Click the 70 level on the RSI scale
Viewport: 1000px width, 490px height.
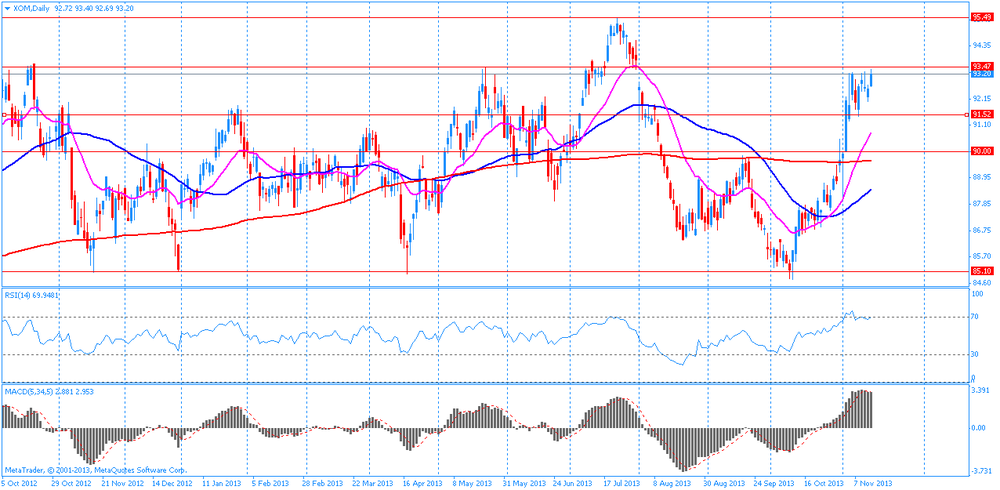point(976,316)
